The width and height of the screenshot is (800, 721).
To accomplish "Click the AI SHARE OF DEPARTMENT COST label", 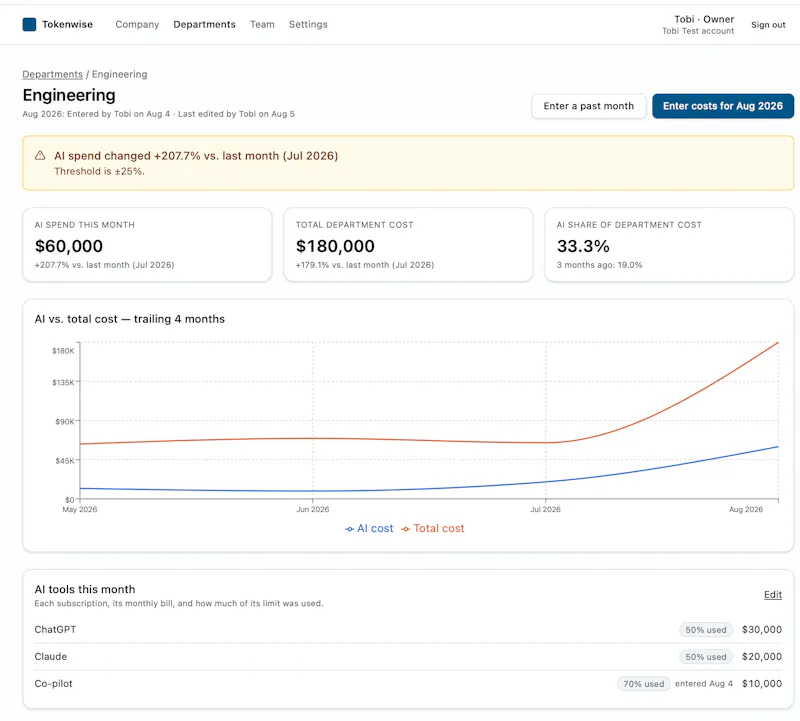I will tap(629, 225).
